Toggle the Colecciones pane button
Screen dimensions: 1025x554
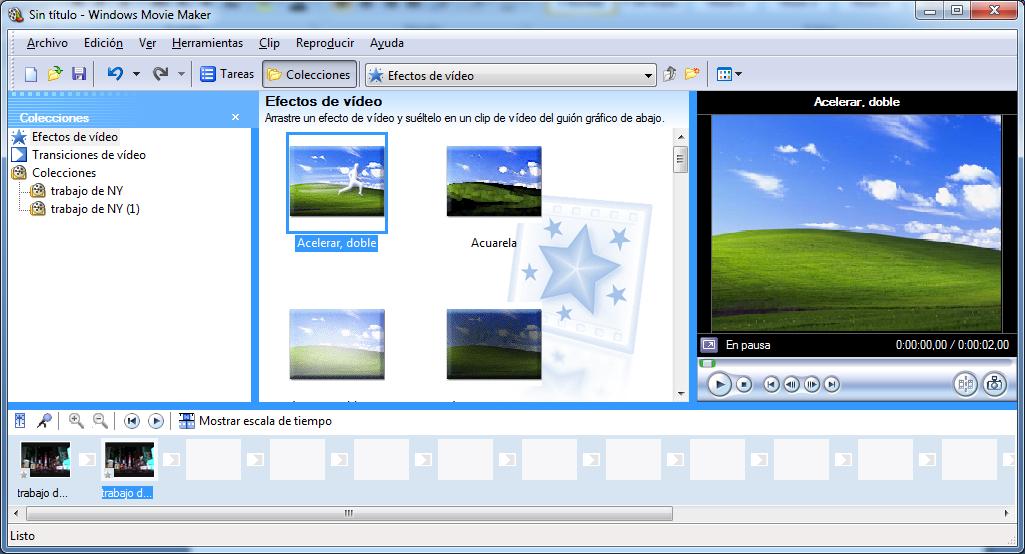click(x=309, y=74)
